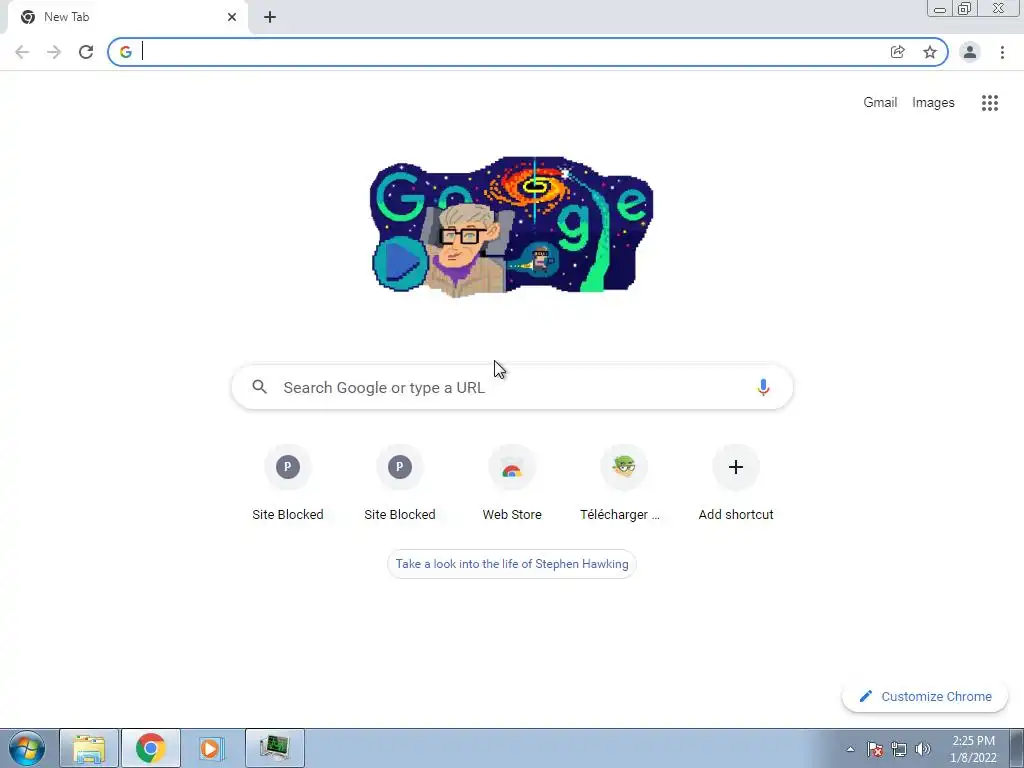Click the taskbar clock showing 2:25 PM
The height and width of the screenshot is (768, 1024).
coord(973,749)
